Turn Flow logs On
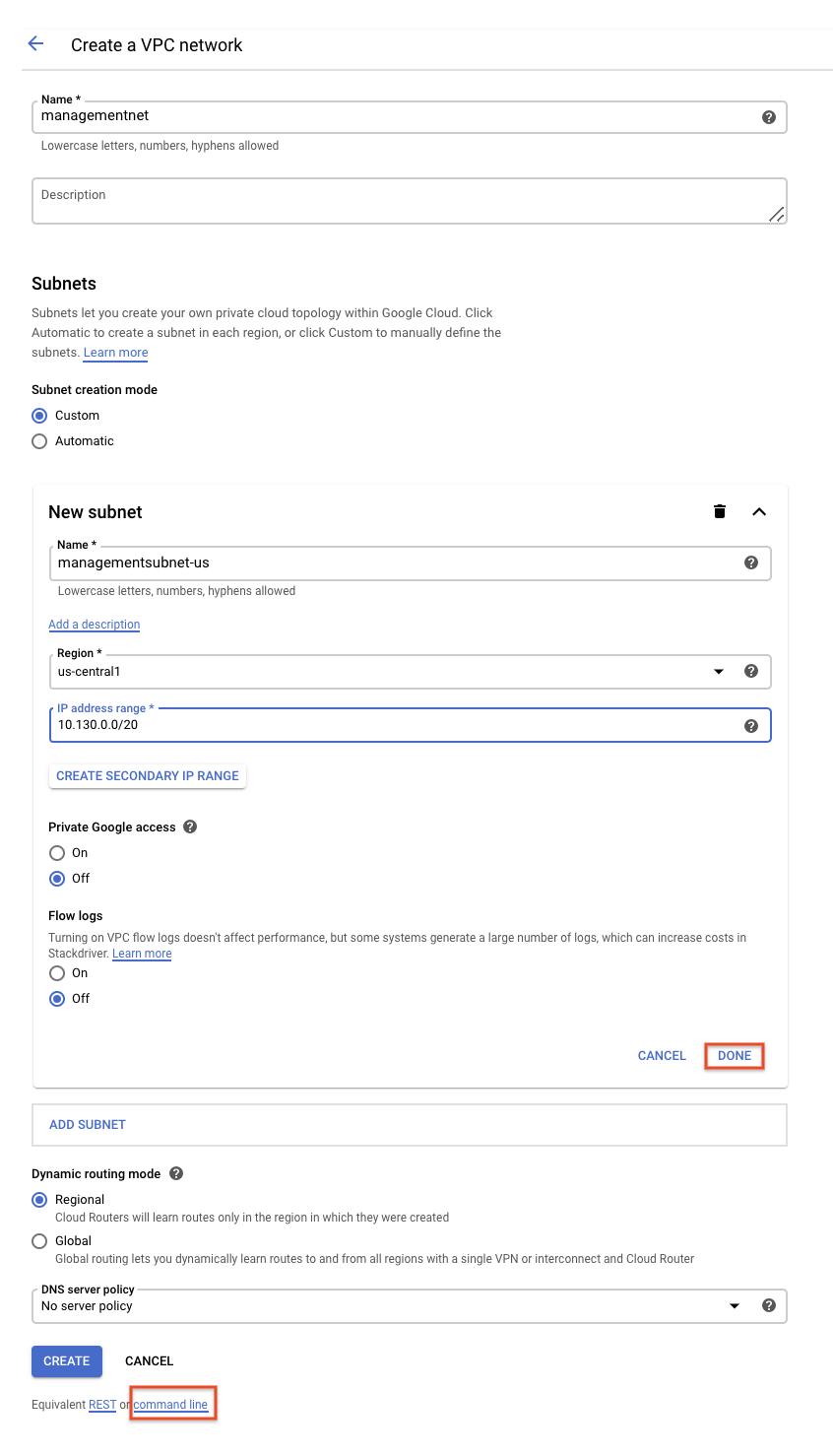Image resolution: width=833 pixels, height=1456 pixels. pos(57,973)
